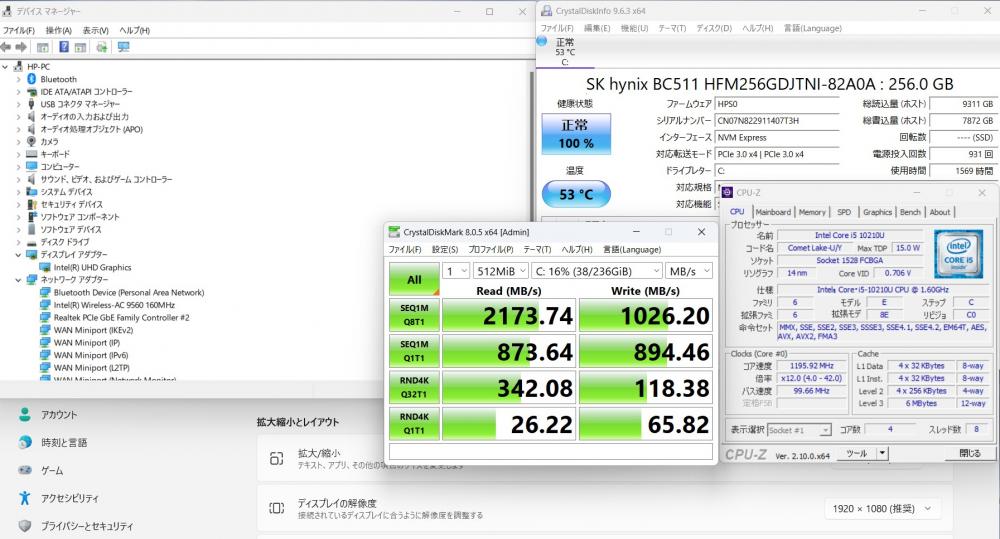Image resolution: width=1000 pixels, height=539 pixels.
Task: Collapse the HP-PC root tree node
Action: pos(5,66)
